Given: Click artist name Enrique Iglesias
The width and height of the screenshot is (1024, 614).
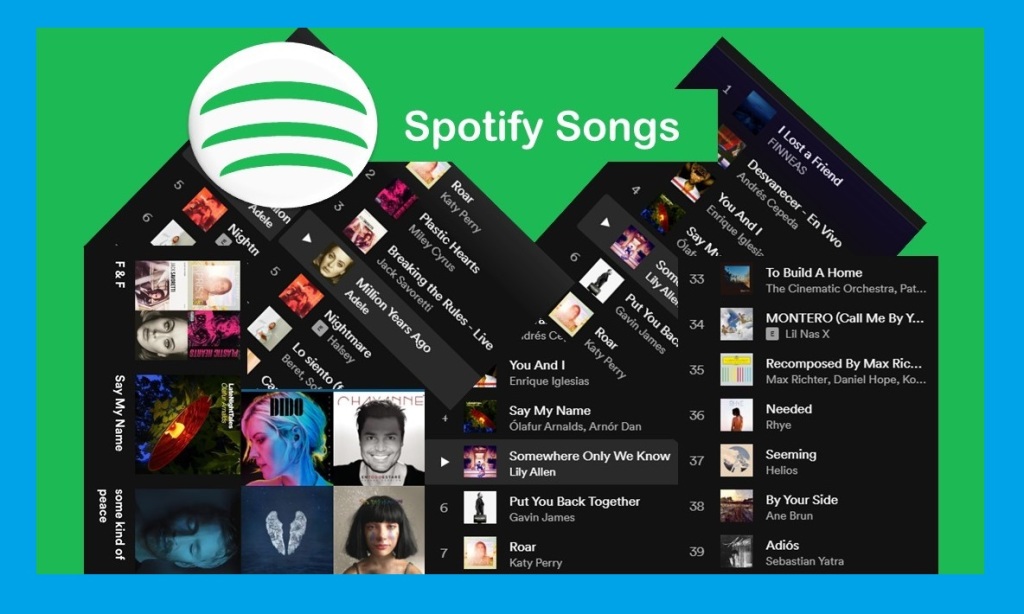Looking at the screenshot, I should point(549,381).
